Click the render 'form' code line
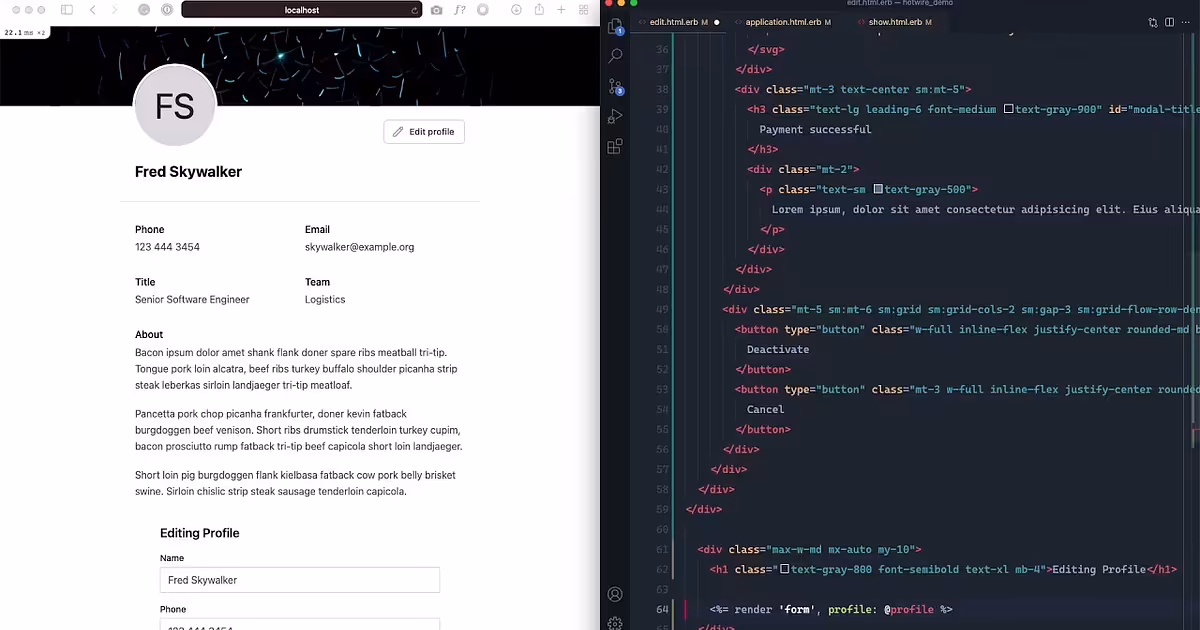 click(x=831, y=609)
